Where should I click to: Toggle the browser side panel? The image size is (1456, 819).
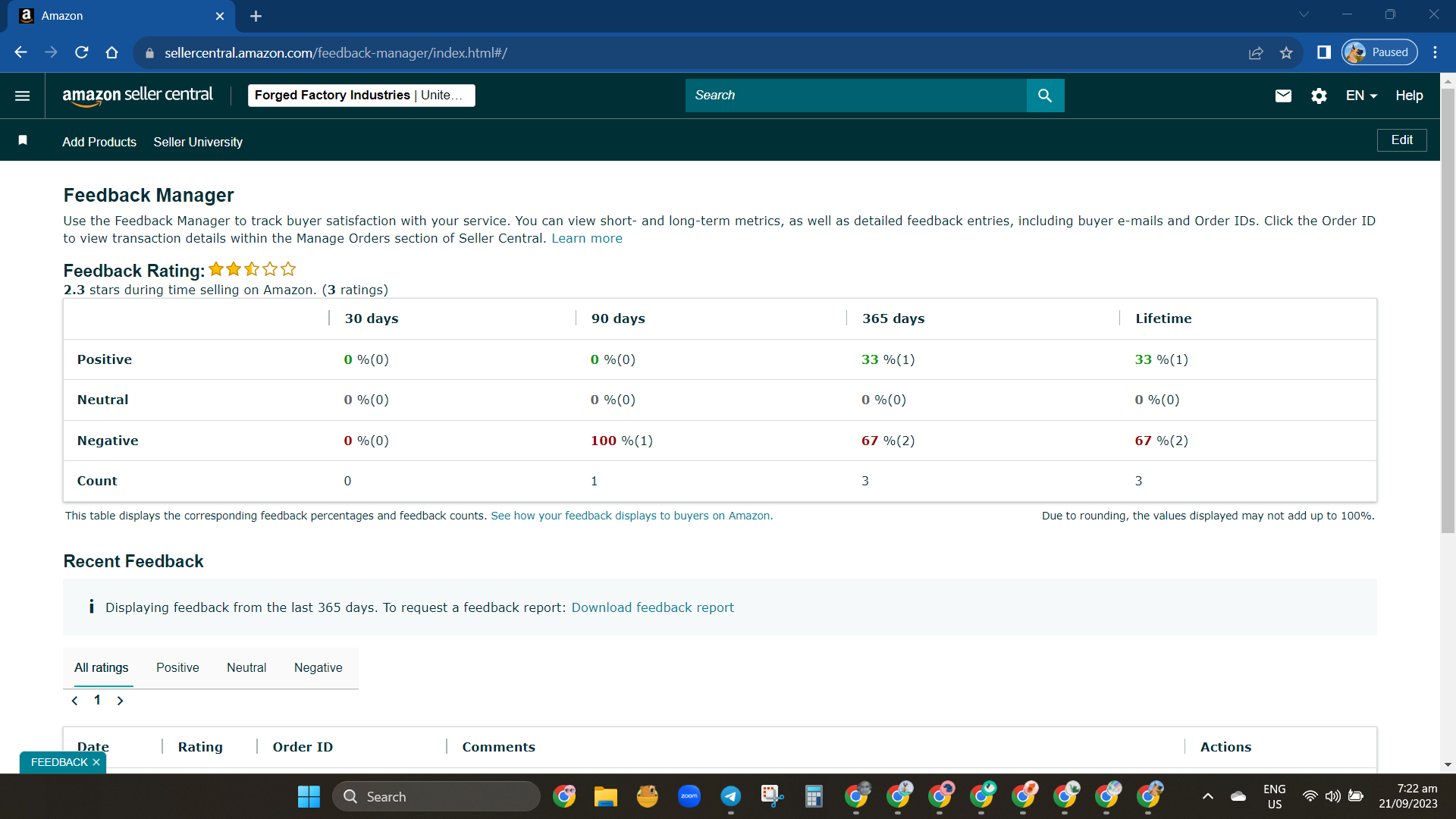coord(1324,52)
